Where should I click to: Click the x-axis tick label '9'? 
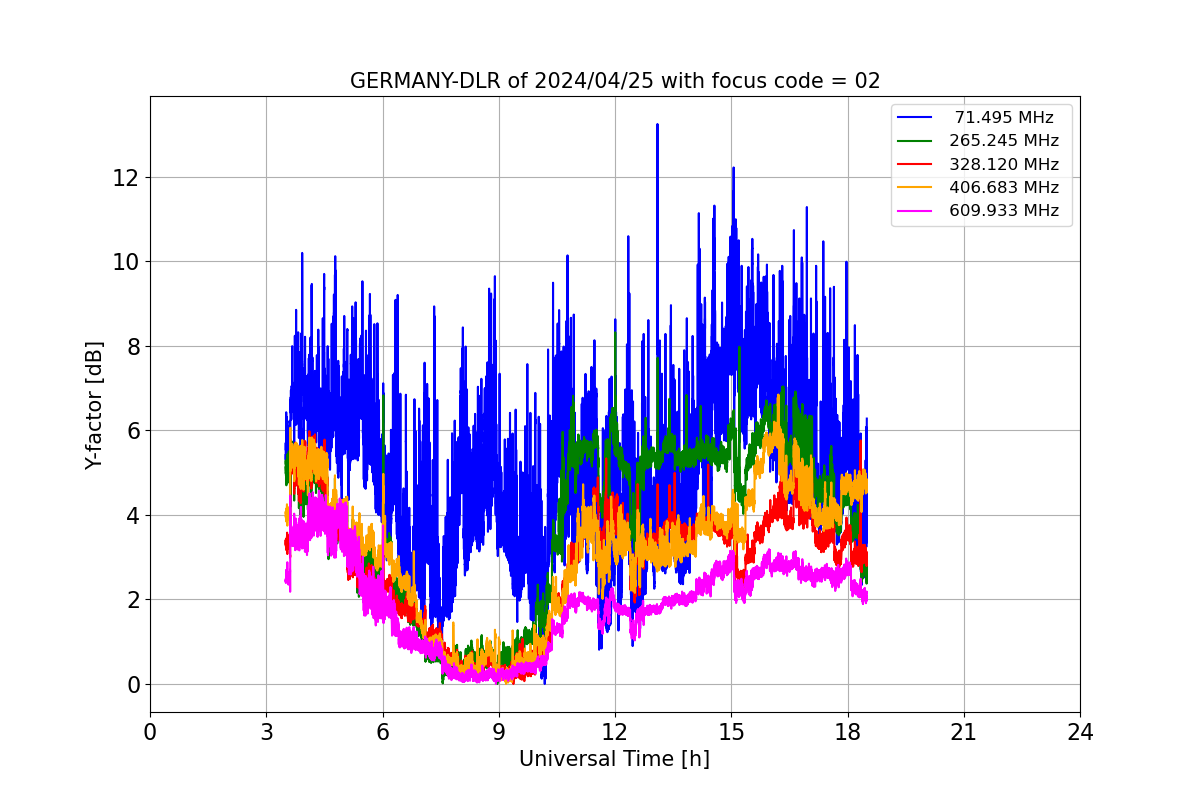point(499,733)
